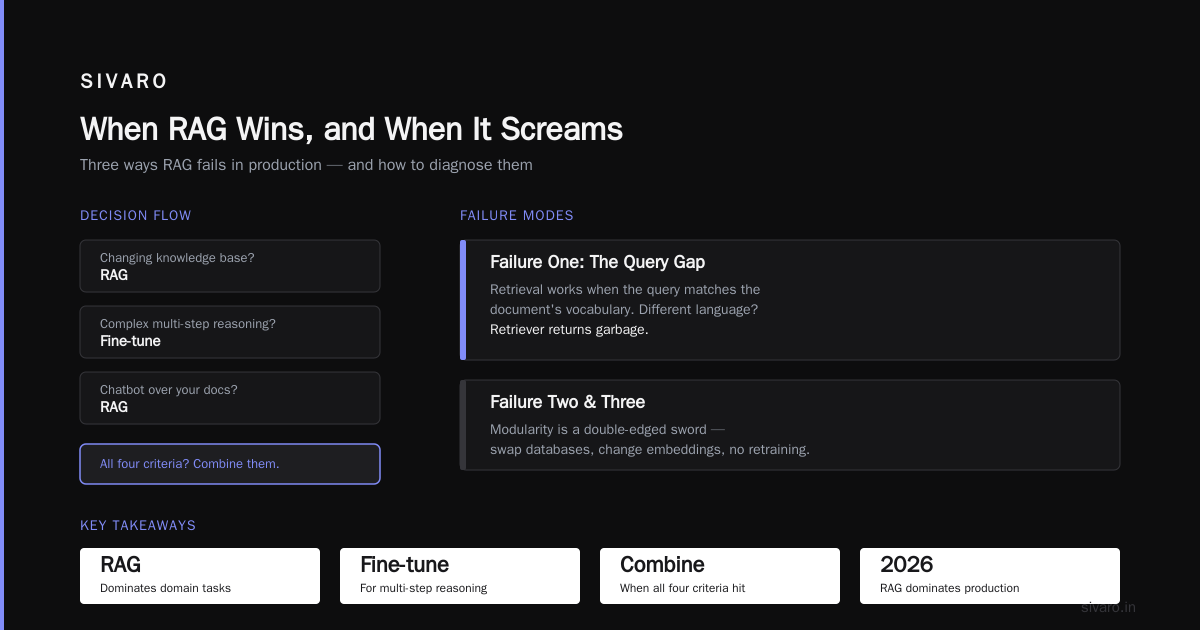This screenshot has height=630, width=1200.
Task: Click the title 'When RAG Wins, and When It Screams'
Action: click(x=351, y=129)
